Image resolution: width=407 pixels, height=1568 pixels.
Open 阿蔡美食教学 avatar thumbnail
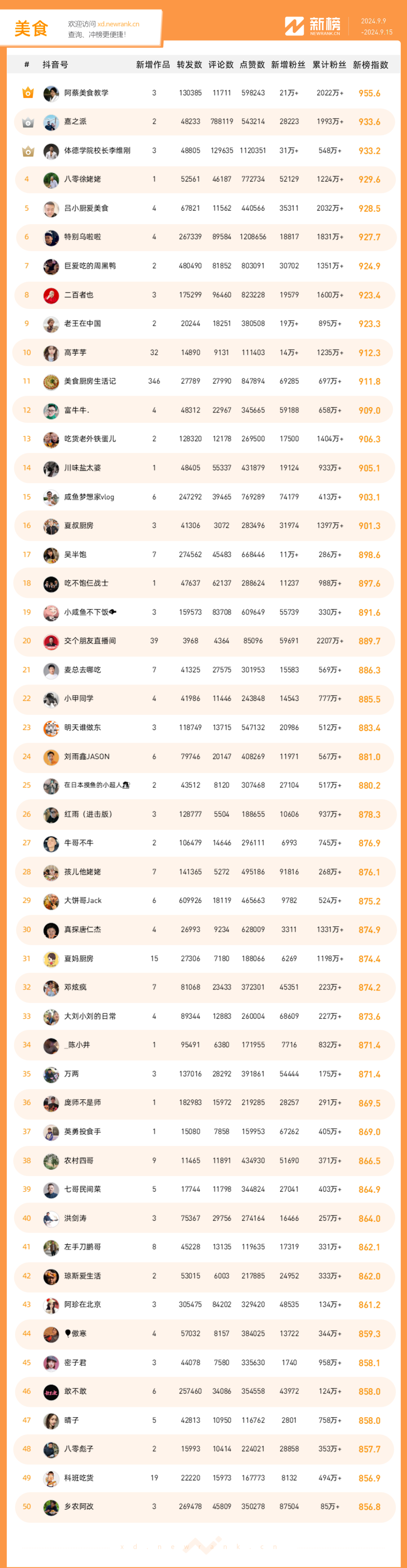[x=51, y=93]
